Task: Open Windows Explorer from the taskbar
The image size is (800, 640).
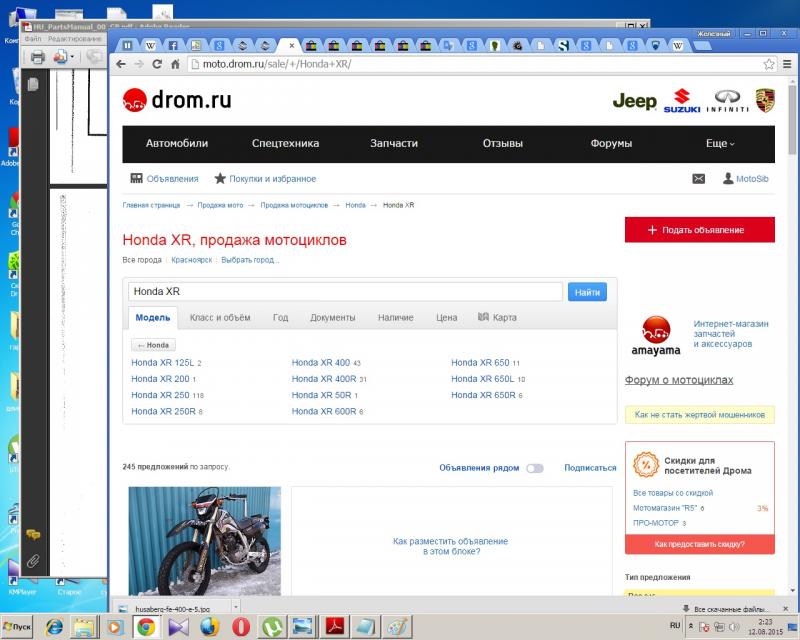Action: tap(85, 627)
